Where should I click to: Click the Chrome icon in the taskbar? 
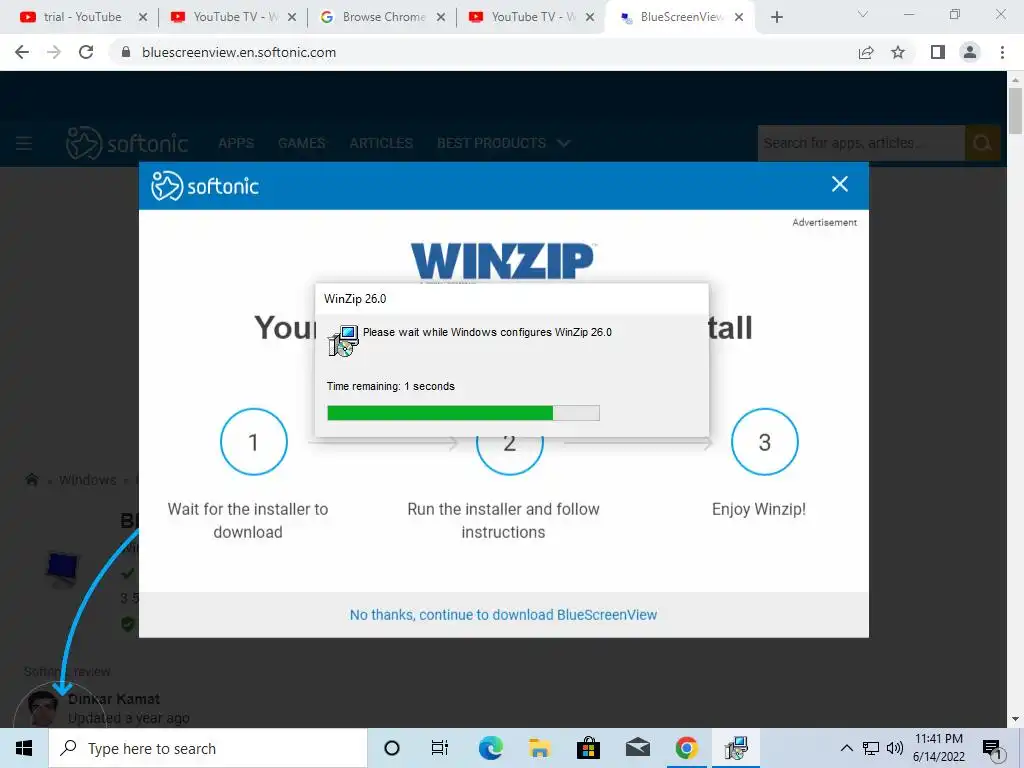686,748
